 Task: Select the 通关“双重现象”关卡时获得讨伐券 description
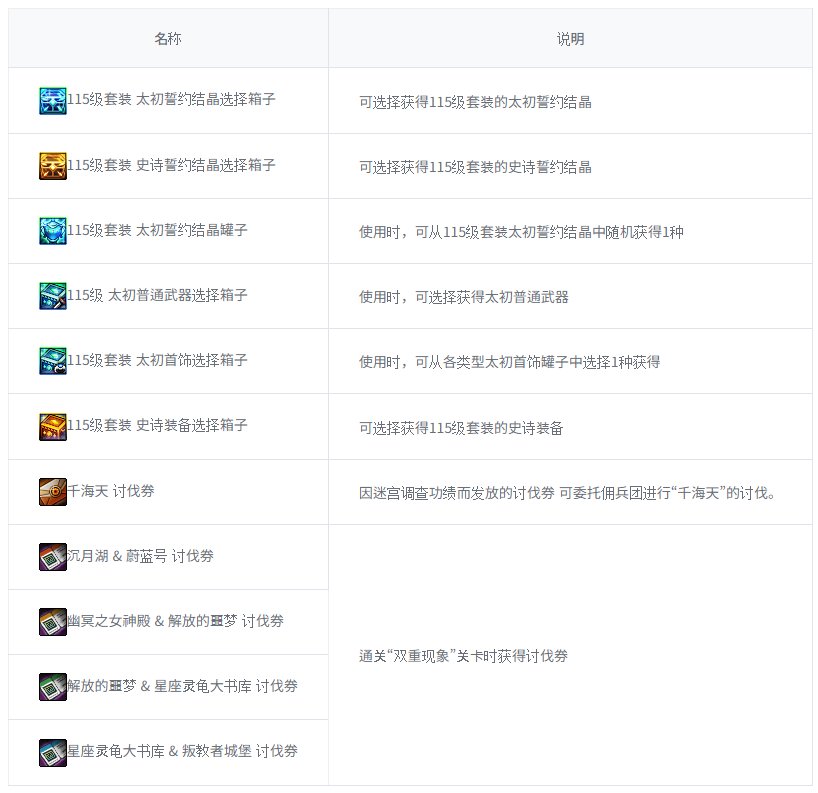pos(463,657)
